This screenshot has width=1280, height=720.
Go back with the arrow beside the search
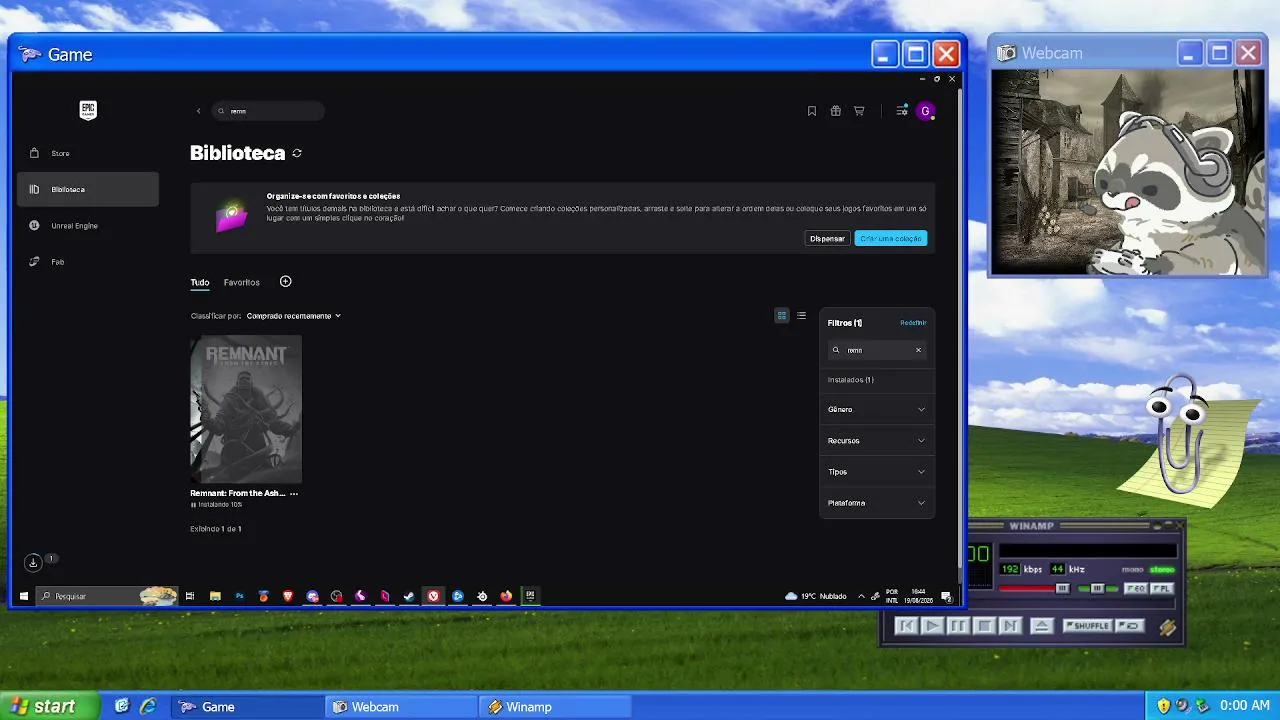pos(198,111)
